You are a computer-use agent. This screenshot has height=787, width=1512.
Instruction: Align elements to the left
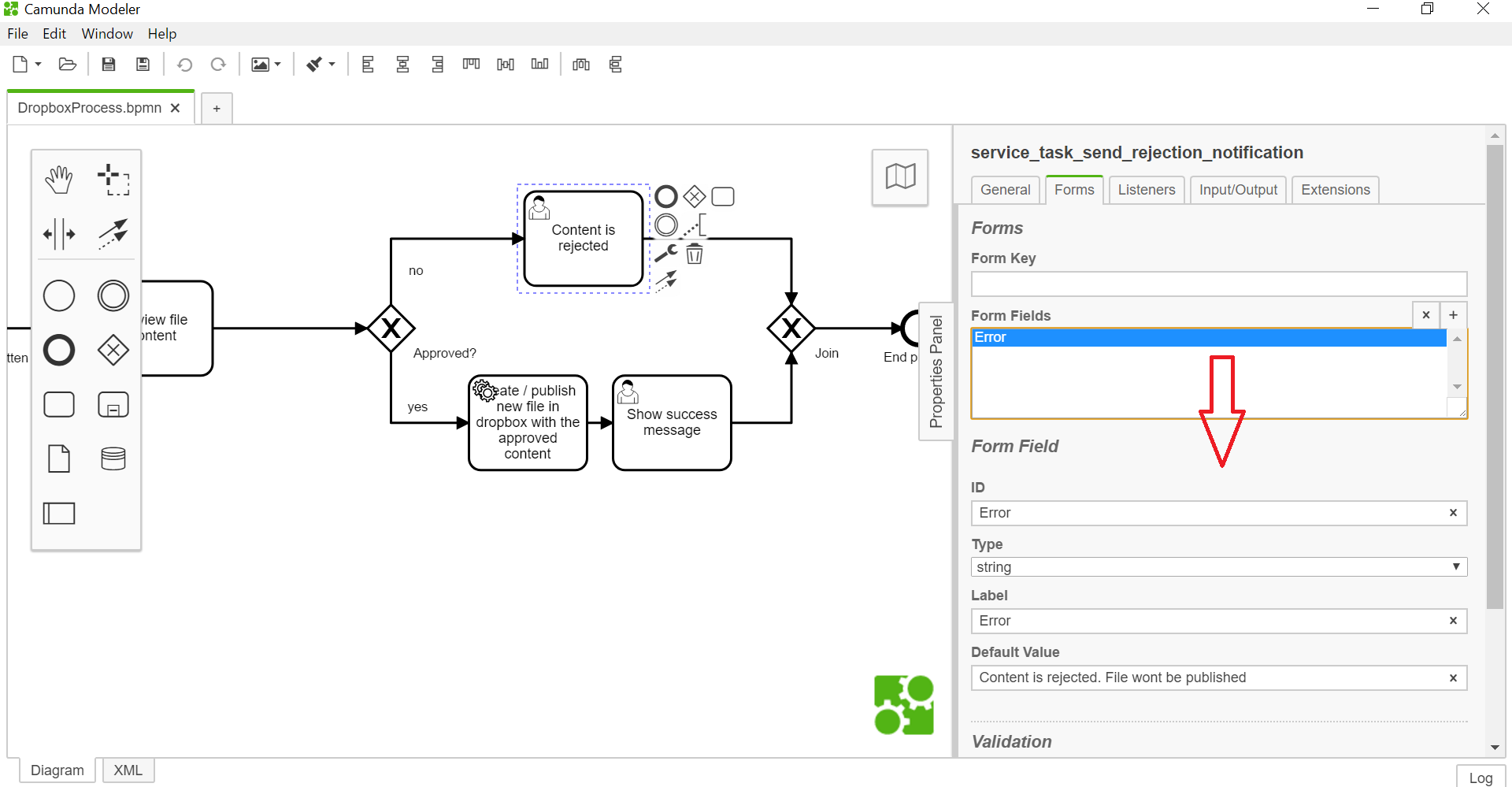368,65
